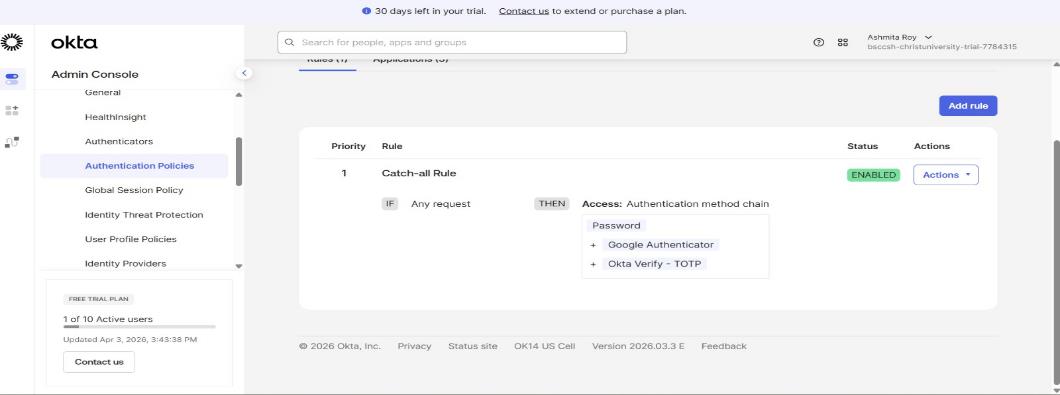Open the Ashmita Roy account dropdown
Image resolution: width=1060 pixels, height=395 pixels.
[942, 42]
